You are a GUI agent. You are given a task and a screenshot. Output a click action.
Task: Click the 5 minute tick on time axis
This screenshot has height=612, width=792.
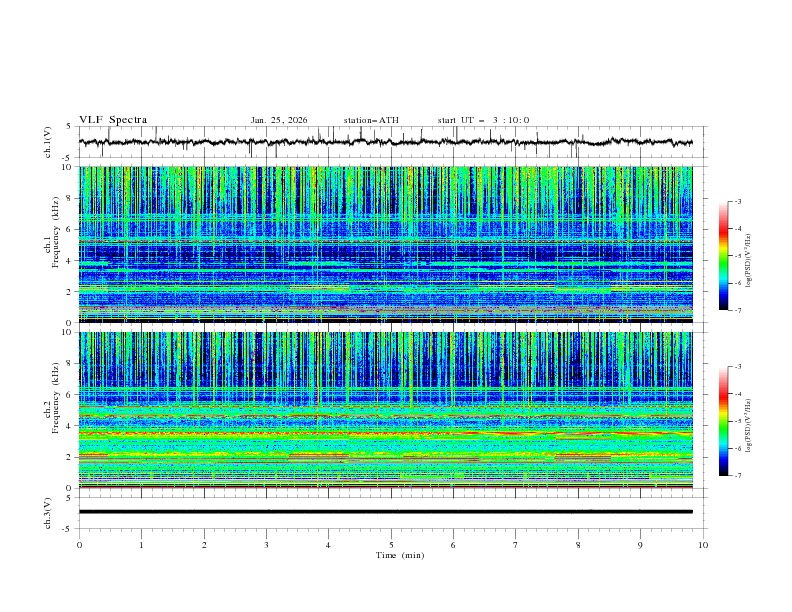pos(391,545)
